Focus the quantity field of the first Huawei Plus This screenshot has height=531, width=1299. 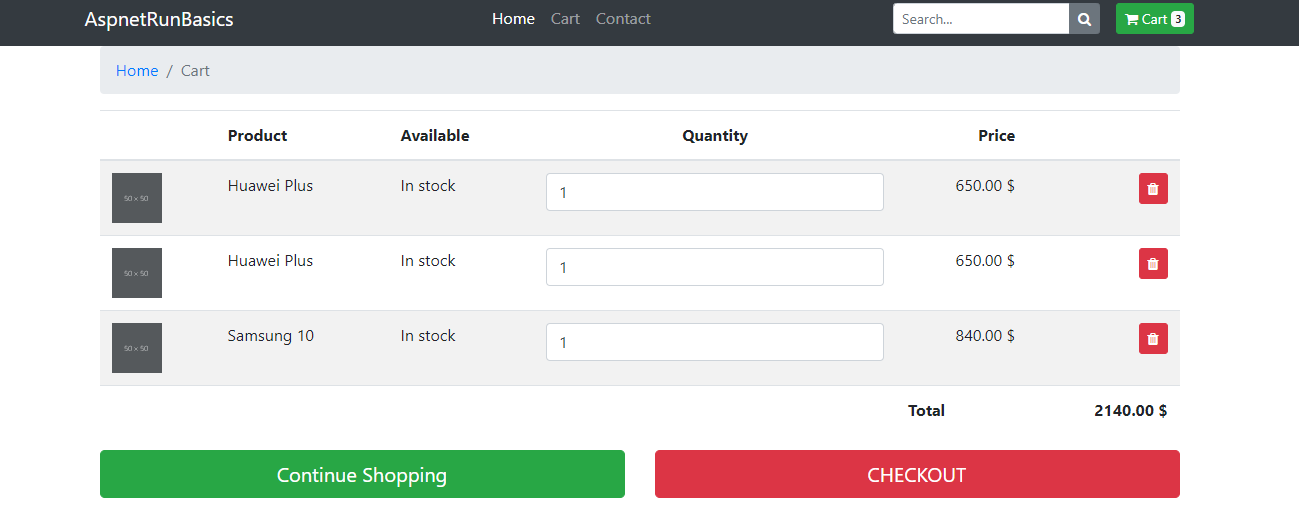coord(715,192)
